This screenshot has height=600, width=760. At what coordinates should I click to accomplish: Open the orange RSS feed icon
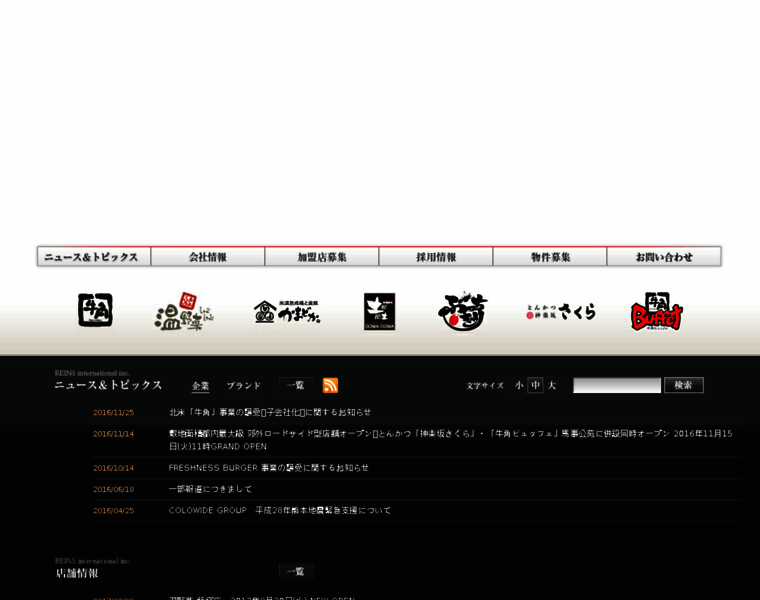point(331,385)
